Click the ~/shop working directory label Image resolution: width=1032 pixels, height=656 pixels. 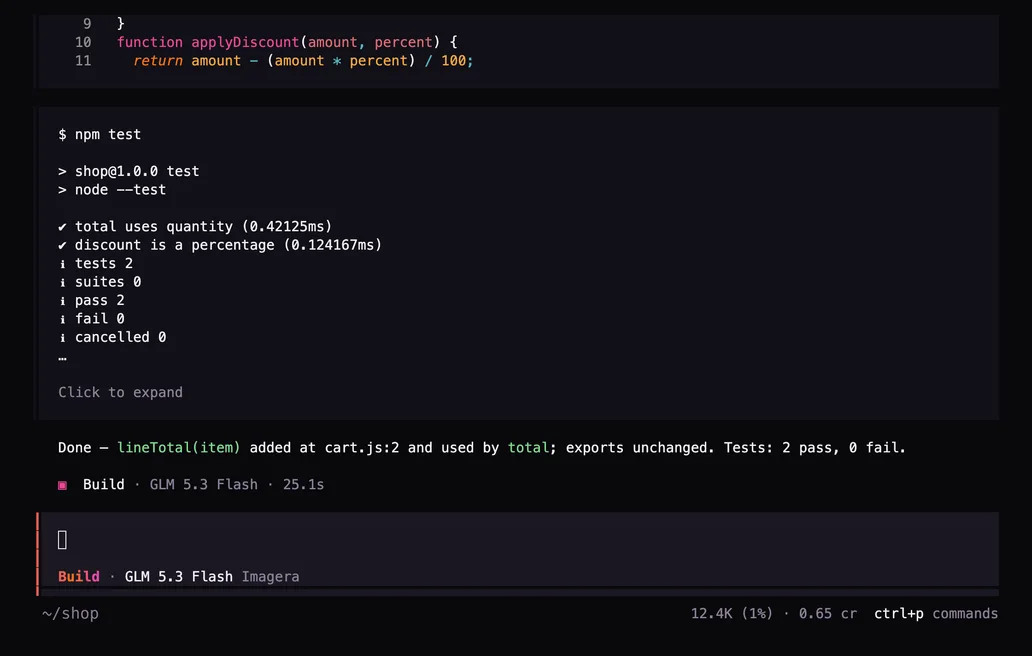click(x=70, y=613)
